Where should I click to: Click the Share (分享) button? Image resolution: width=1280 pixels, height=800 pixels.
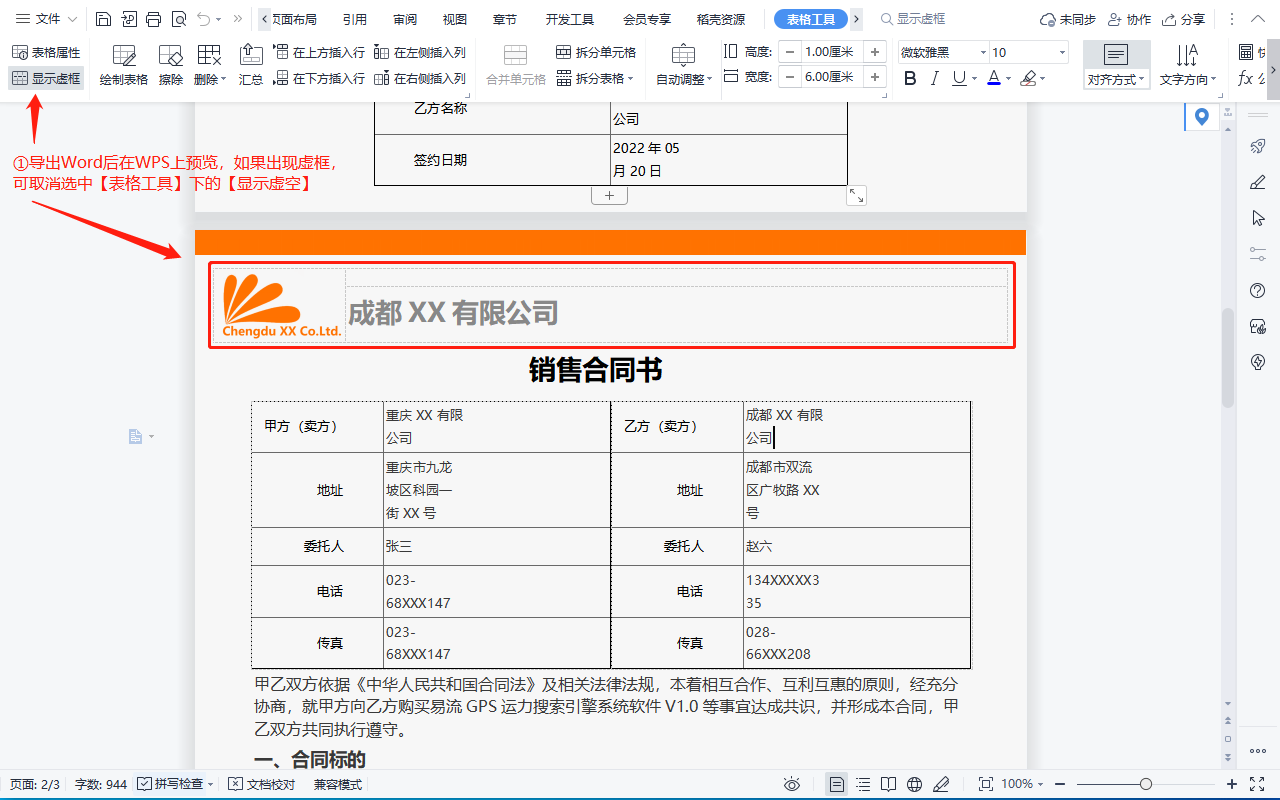pos(1185,19)
